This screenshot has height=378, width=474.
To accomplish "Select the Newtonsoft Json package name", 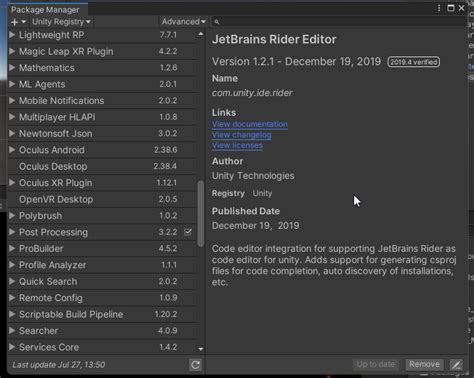I will click(56, 134).
